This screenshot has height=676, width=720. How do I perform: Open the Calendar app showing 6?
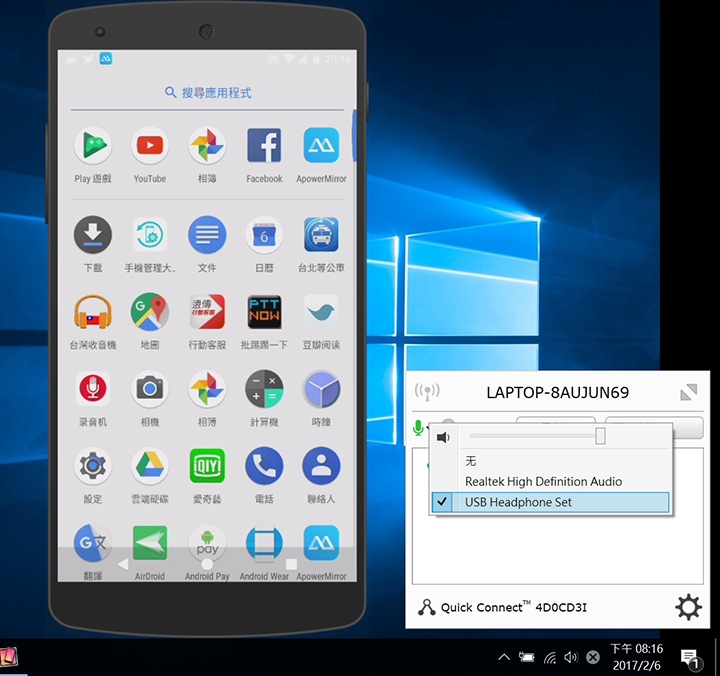(264, 235)
